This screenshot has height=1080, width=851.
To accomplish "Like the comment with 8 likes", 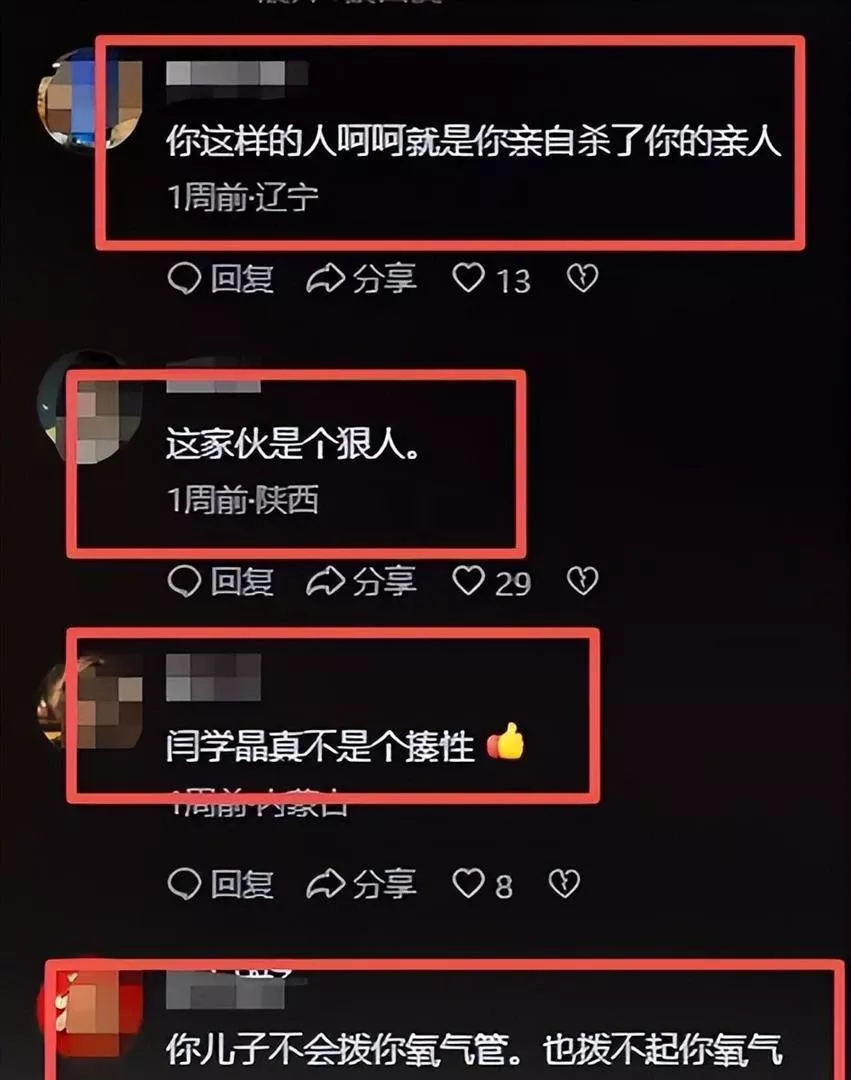I will (x=469, y=883).
